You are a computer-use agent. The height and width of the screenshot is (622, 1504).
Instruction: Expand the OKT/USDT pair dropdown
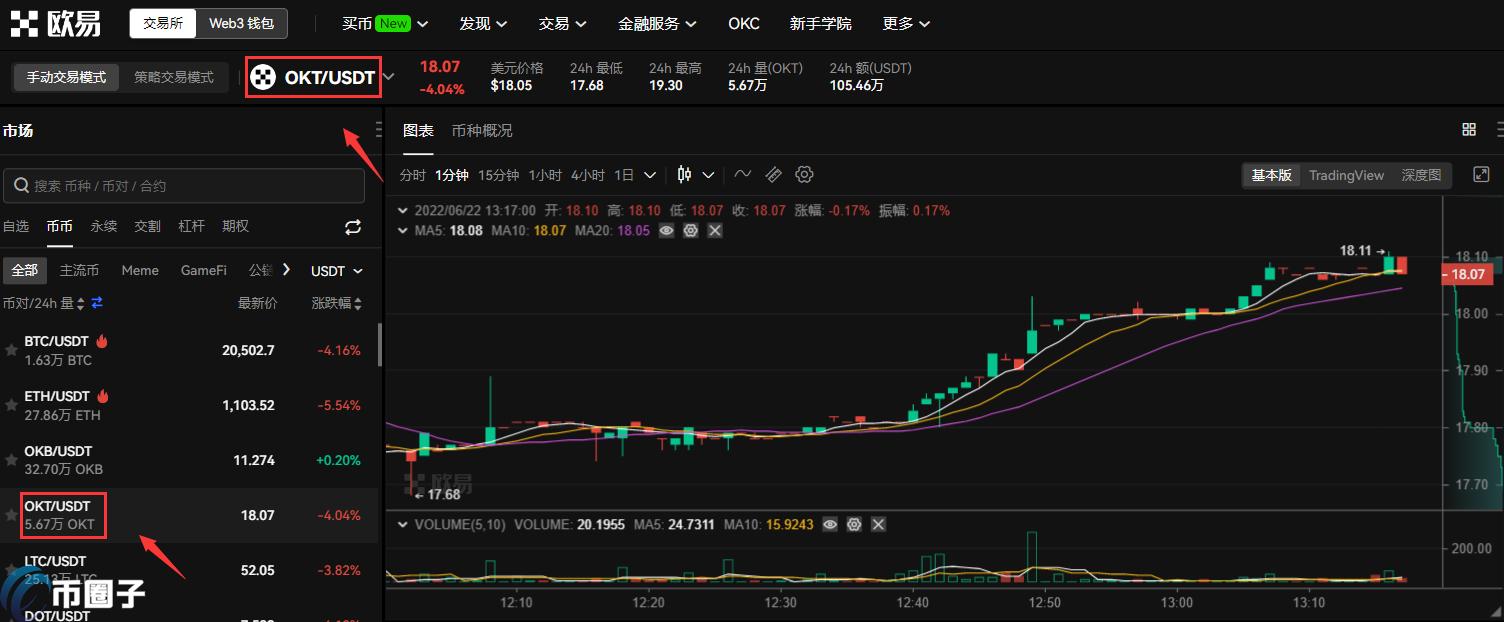click(389, 77)
